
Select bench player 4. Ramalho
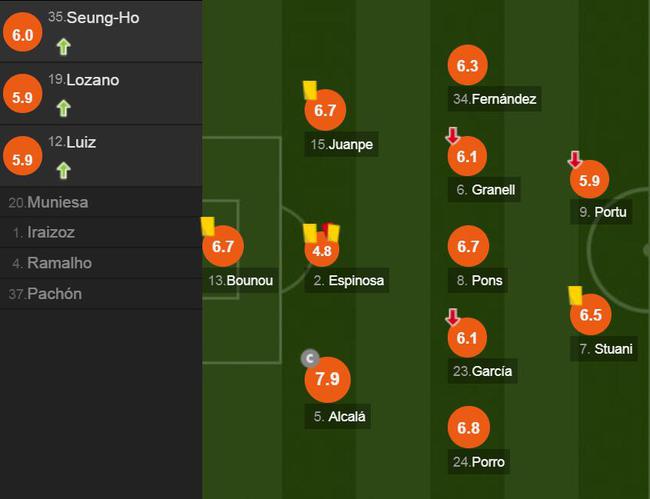101,263
